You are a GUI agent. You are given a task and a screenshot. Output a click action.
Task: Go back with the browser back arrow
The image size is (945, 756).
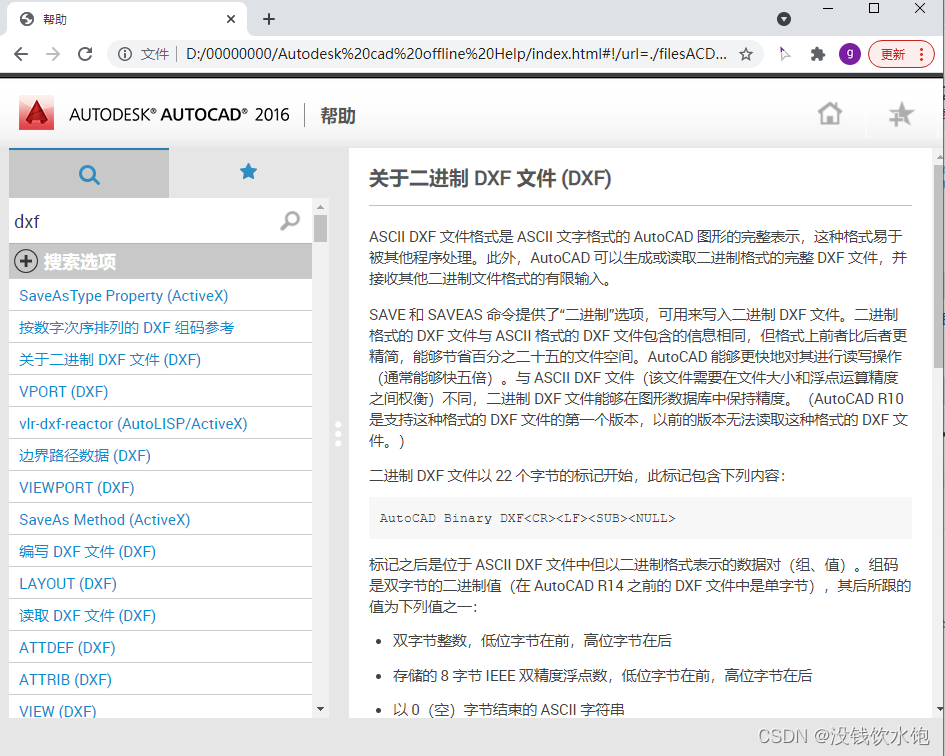21,54
